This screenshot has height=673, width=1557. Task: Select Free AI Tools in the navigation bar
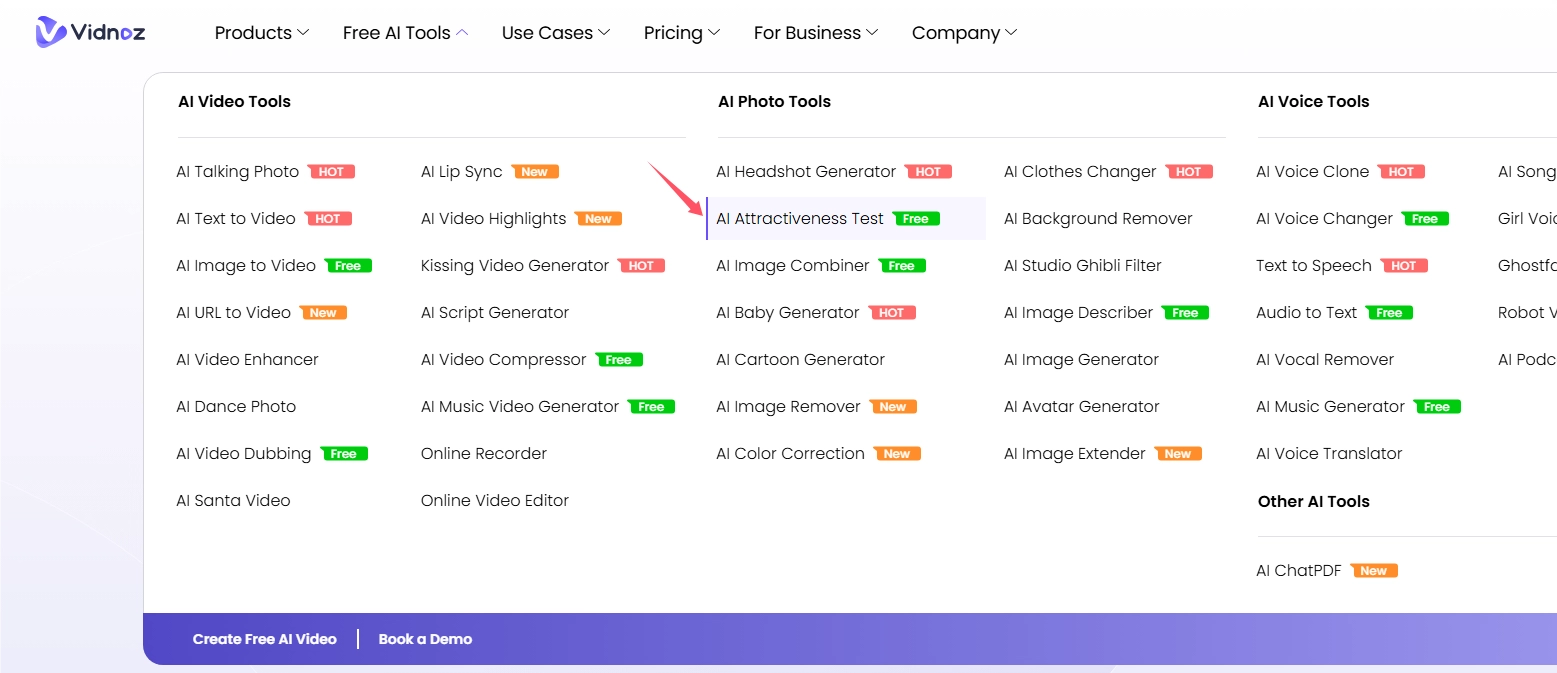[397, 32]
